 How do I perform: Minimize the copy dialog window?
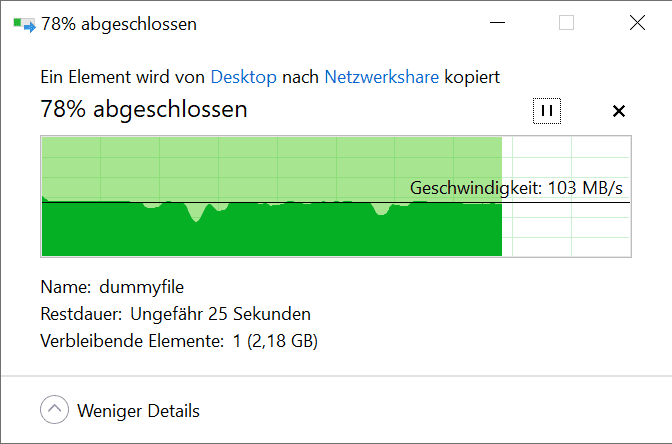[497, 23]
